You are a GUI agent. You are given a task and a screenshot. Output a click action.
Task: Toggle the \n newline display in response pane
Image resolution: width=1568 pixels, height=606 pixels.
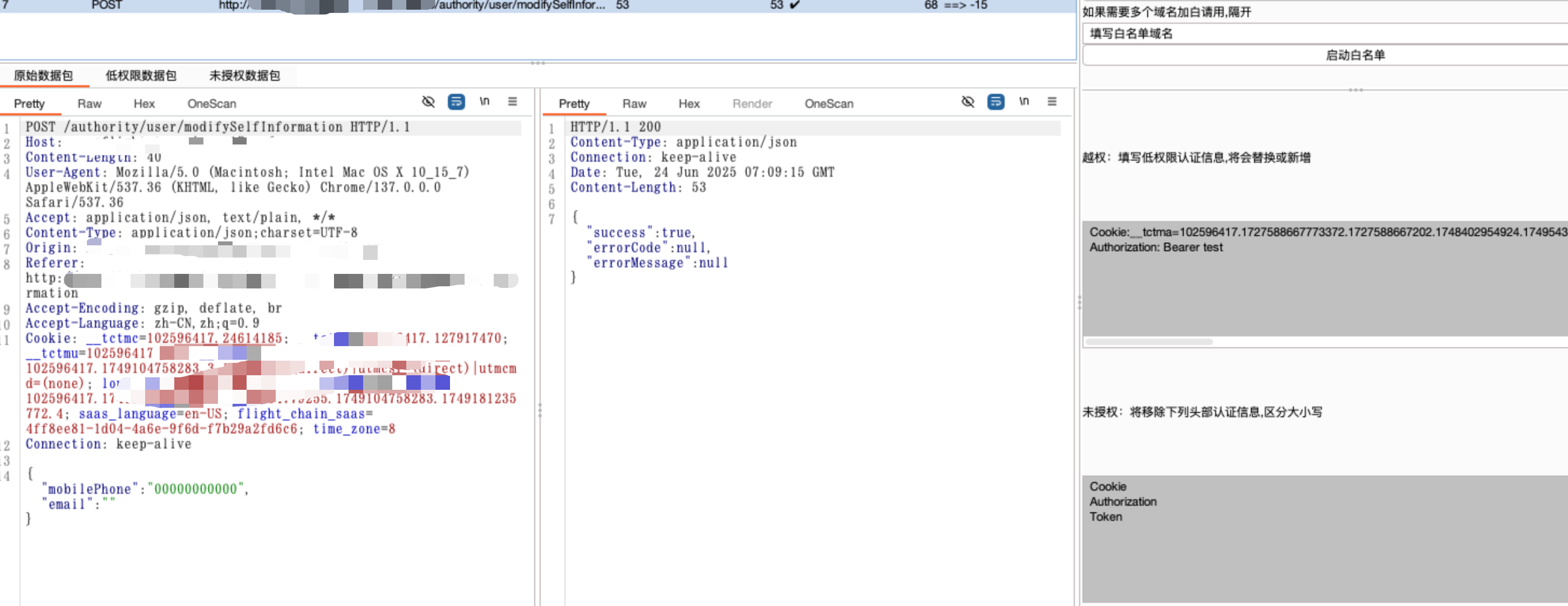click(1024, 101)
